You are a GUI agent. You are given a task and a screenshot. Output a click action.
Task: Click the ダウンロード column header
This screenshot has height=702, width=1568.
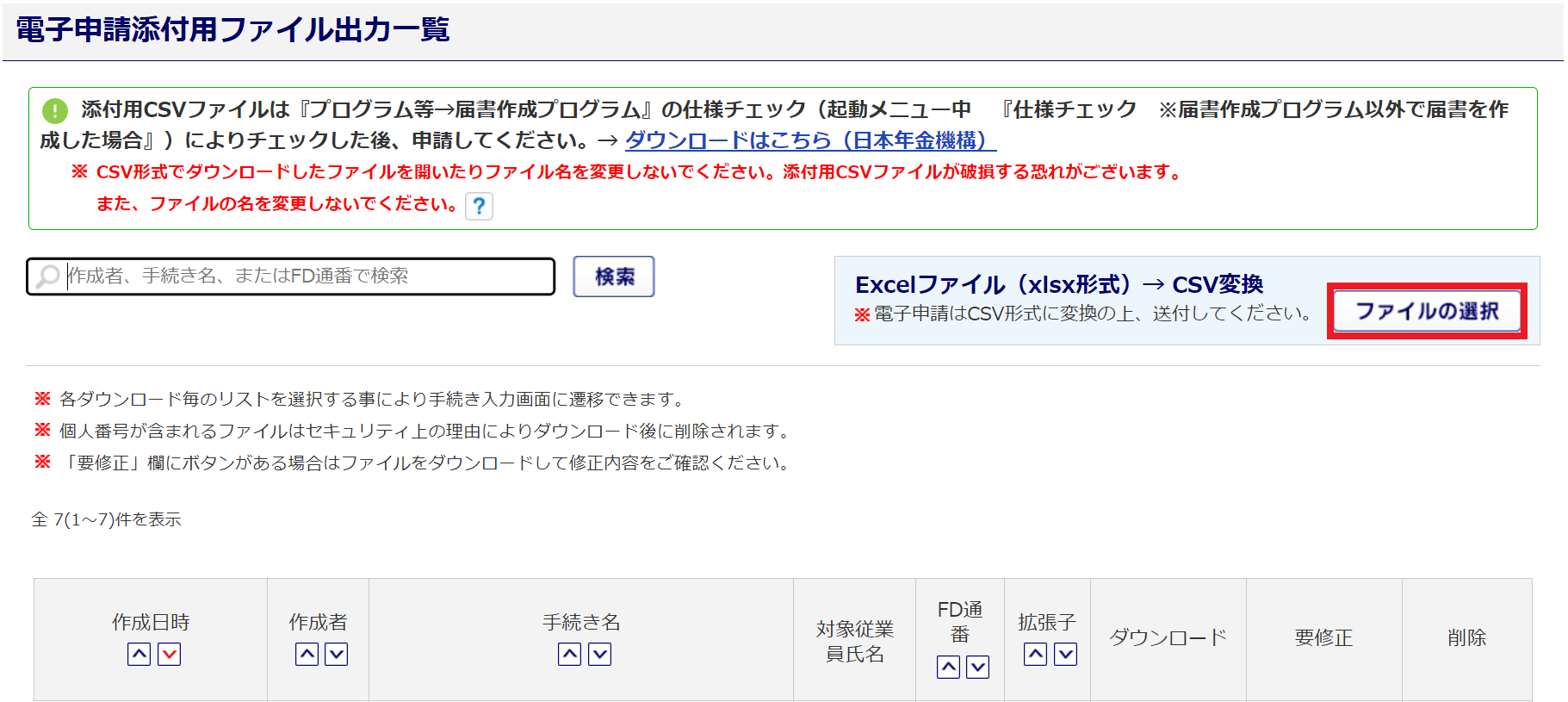click(1168, 637)
